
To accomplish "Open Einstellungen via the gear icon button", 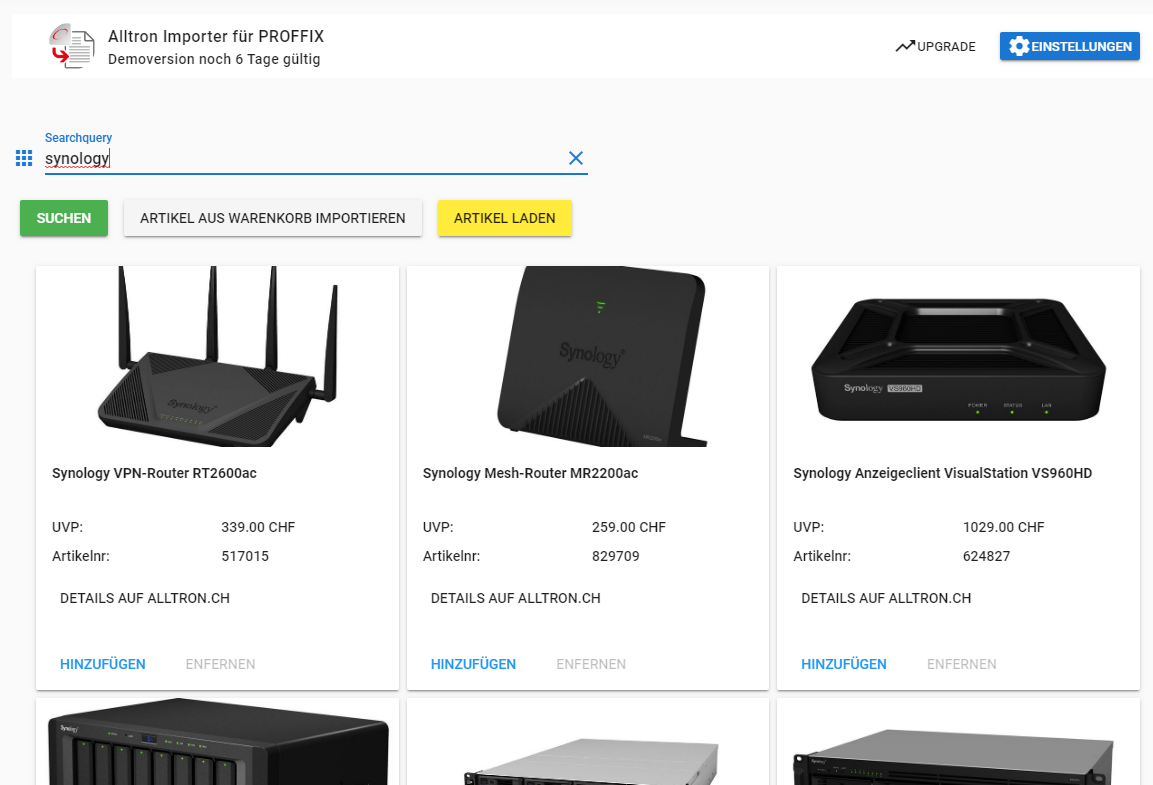I will point(1022,46).
